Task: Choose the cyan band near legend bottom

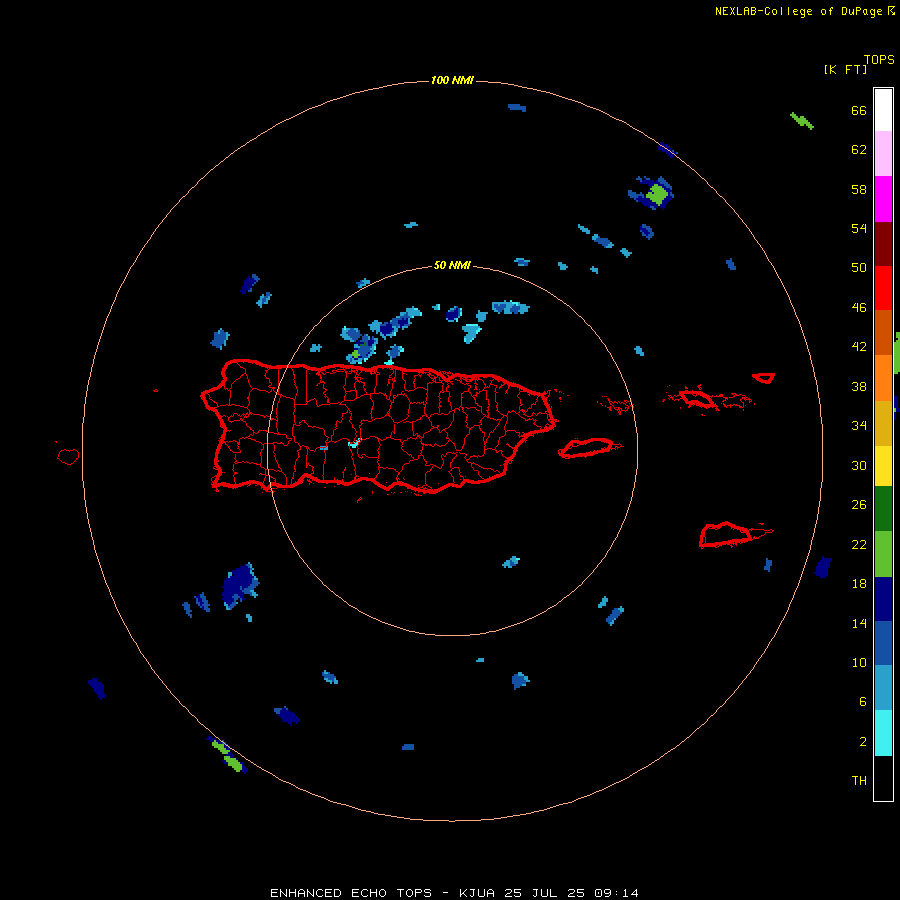Action: point(883,733)
